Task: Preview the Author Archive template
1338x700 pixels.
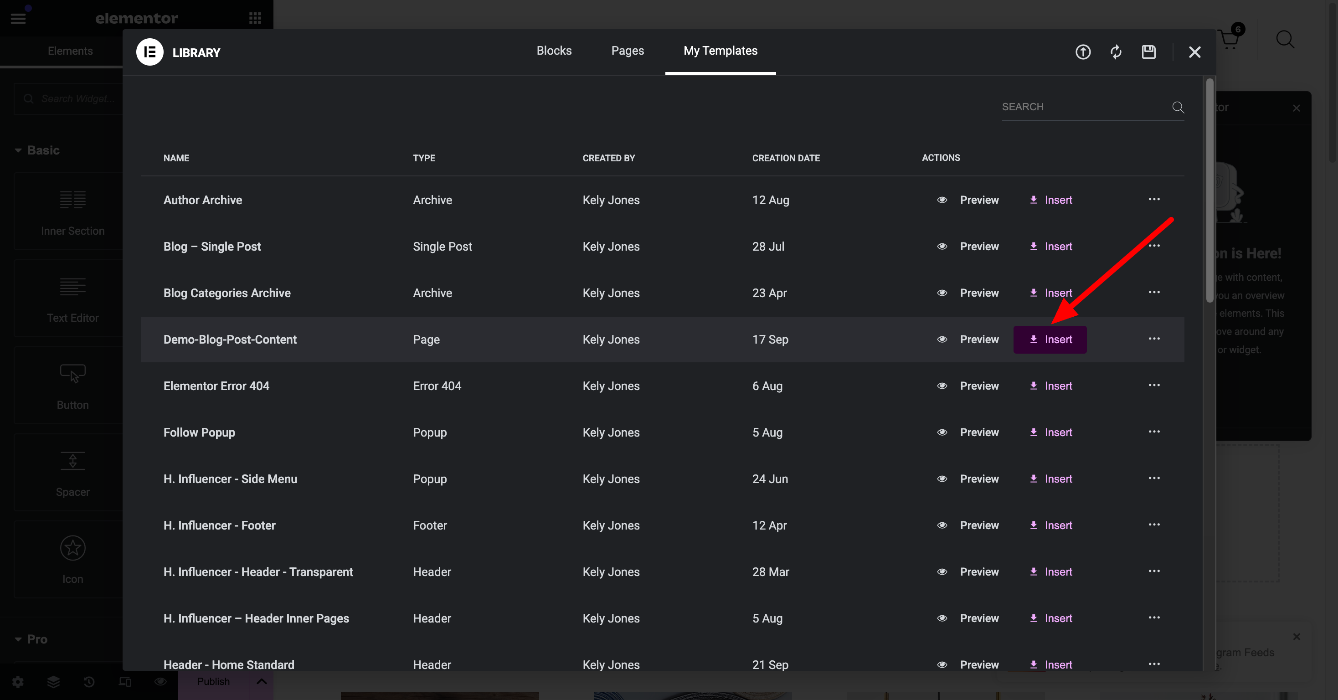Action: [968, 200]
